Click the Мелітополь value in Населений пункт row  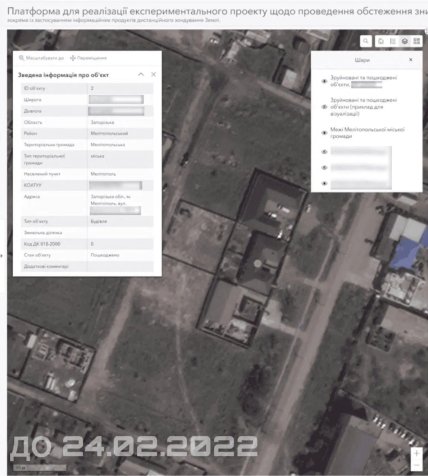(x=103, y=174)
